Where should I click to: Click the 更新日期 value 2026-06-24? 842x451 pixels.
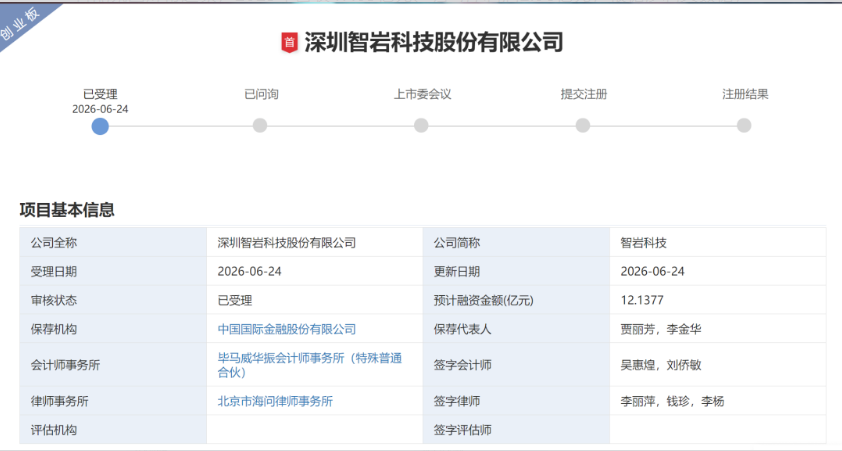[652, 272]
